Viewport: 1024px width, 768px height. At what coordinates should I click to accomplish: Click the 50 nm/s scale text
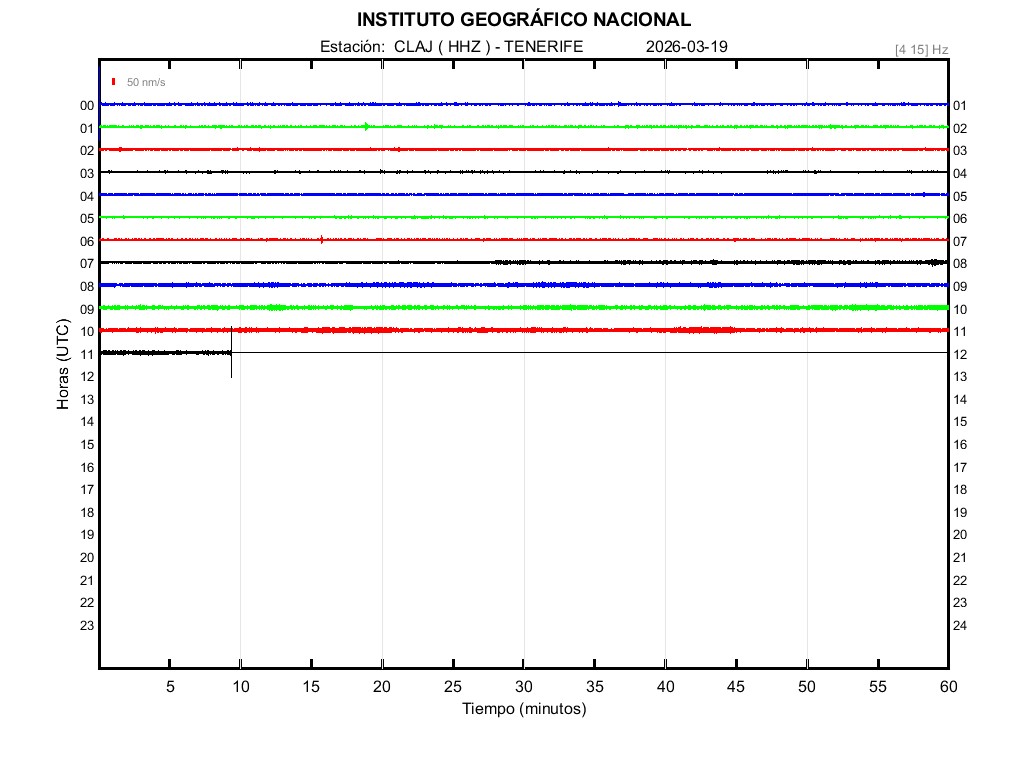tap(146, 82)
